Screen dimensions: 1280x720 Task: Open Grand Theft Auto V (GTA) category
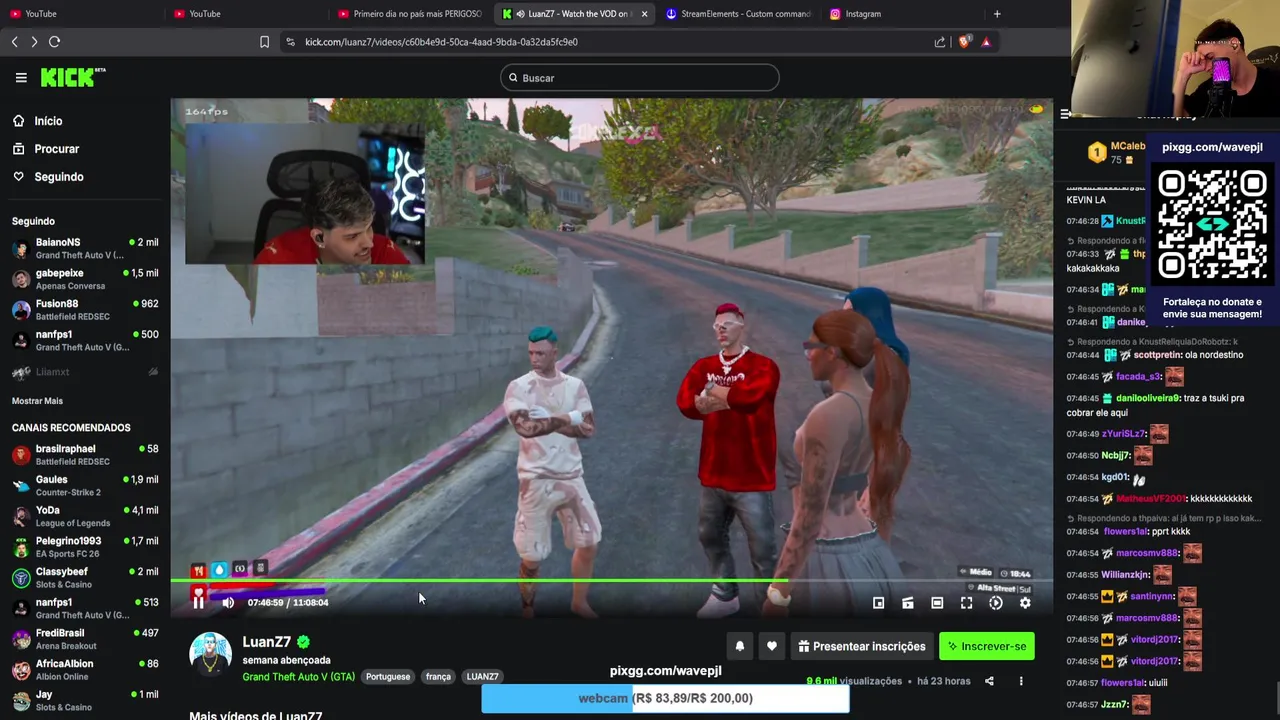coord(298,677)
